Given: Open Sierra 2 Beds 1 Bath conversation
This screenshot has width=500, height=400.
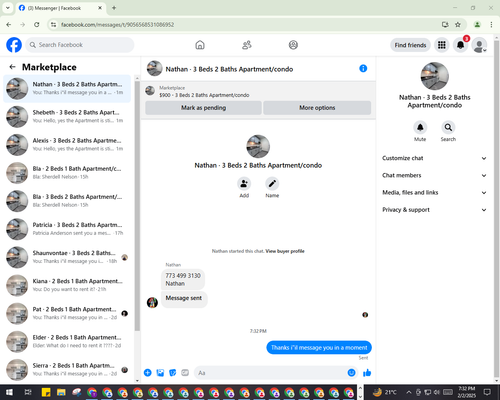Looking at the screenshot, I should pos(67,370).
